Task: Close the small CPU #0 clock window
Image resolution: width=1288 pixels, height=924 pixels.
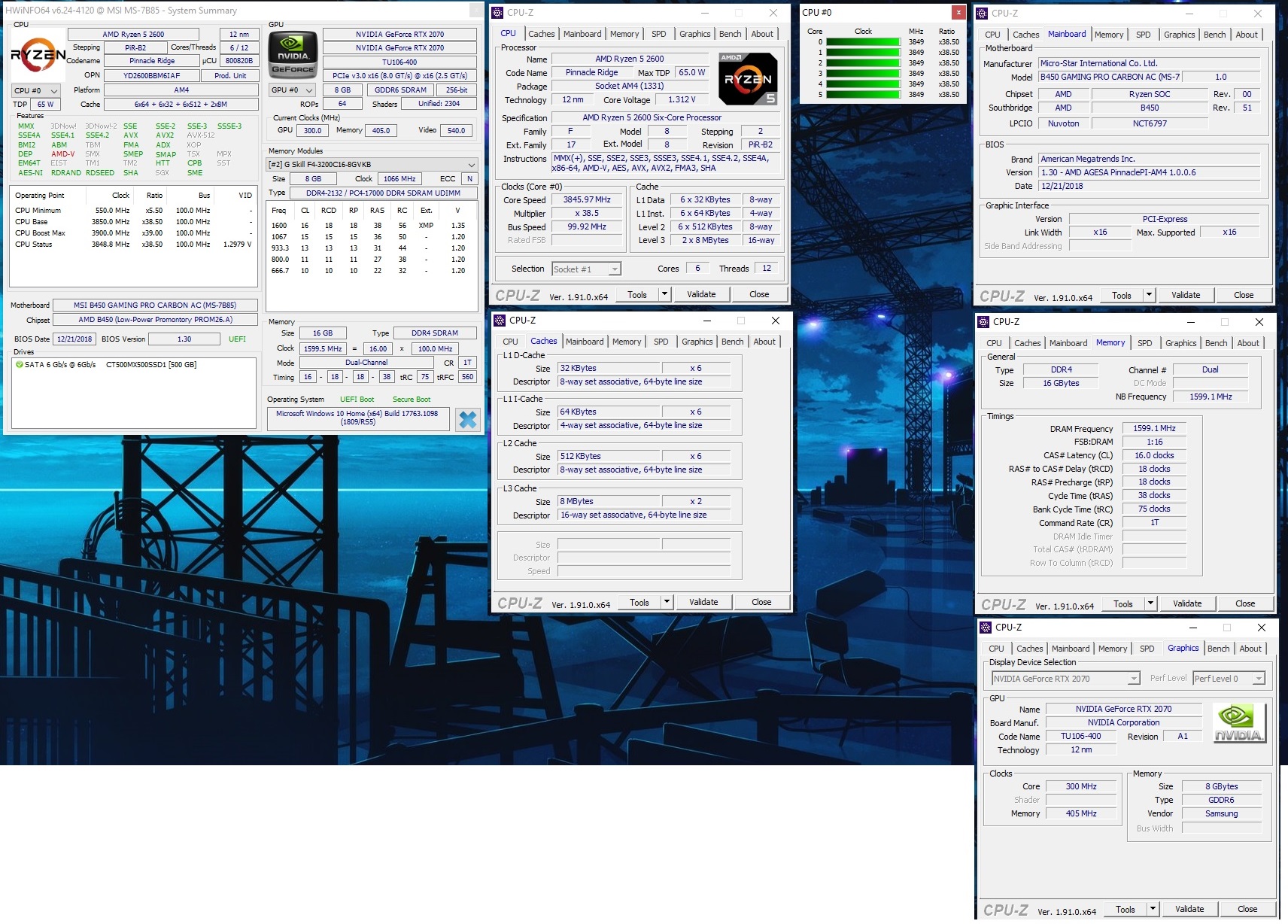Action: coord(958,12)
